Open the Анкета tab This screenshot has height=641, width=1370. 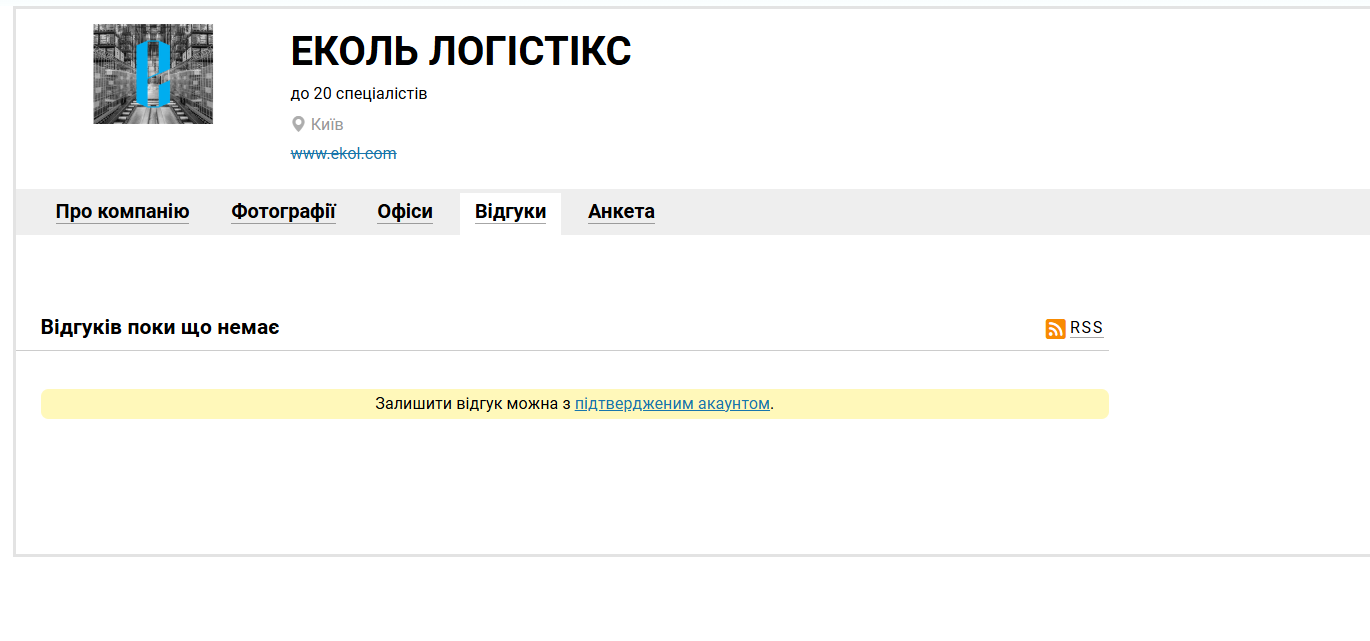pyautogui.click(x=621, y=212)
